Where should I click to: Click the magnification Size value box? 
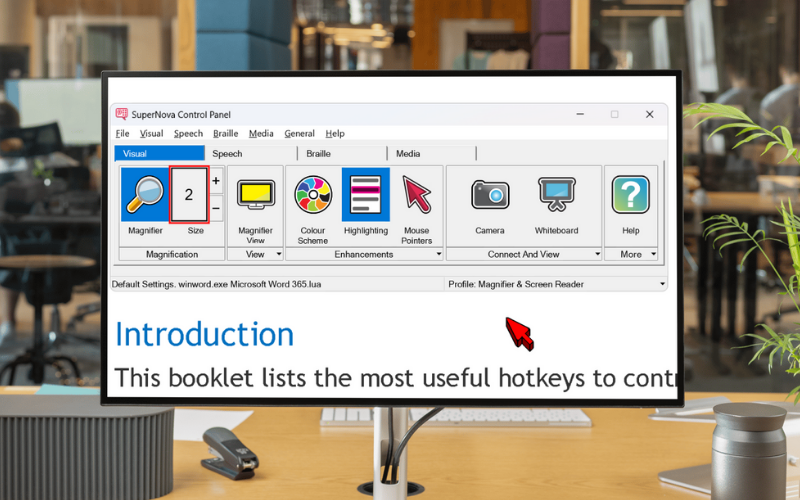pyautogui.click(x=189, y=194)
